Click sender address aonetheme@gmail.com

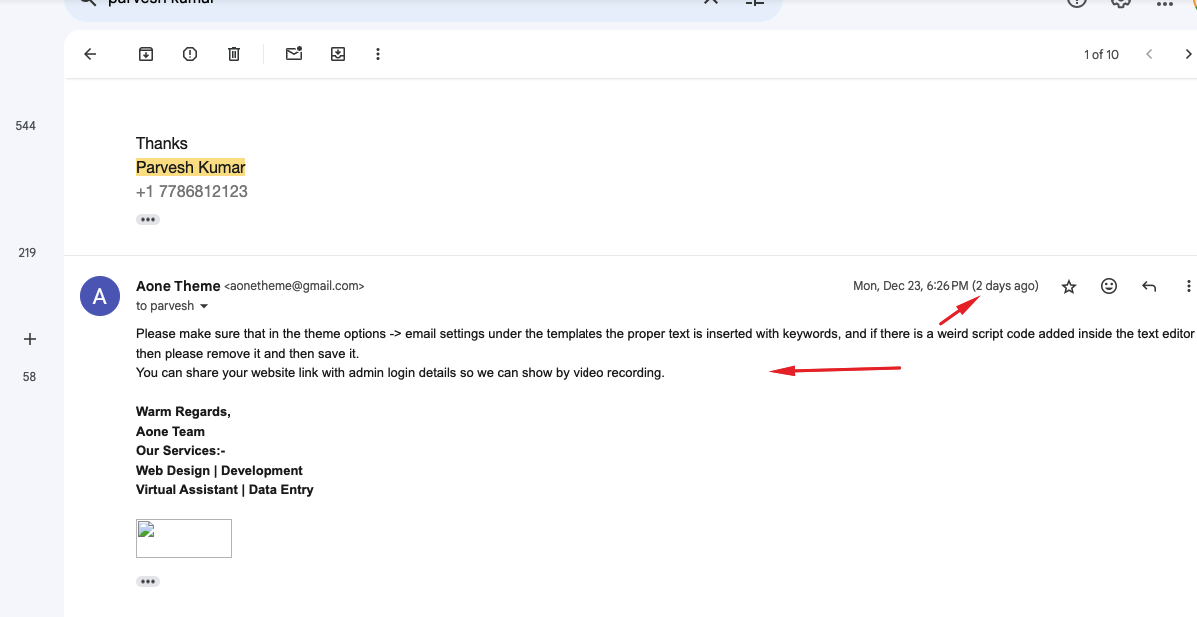tap(294, 286)
